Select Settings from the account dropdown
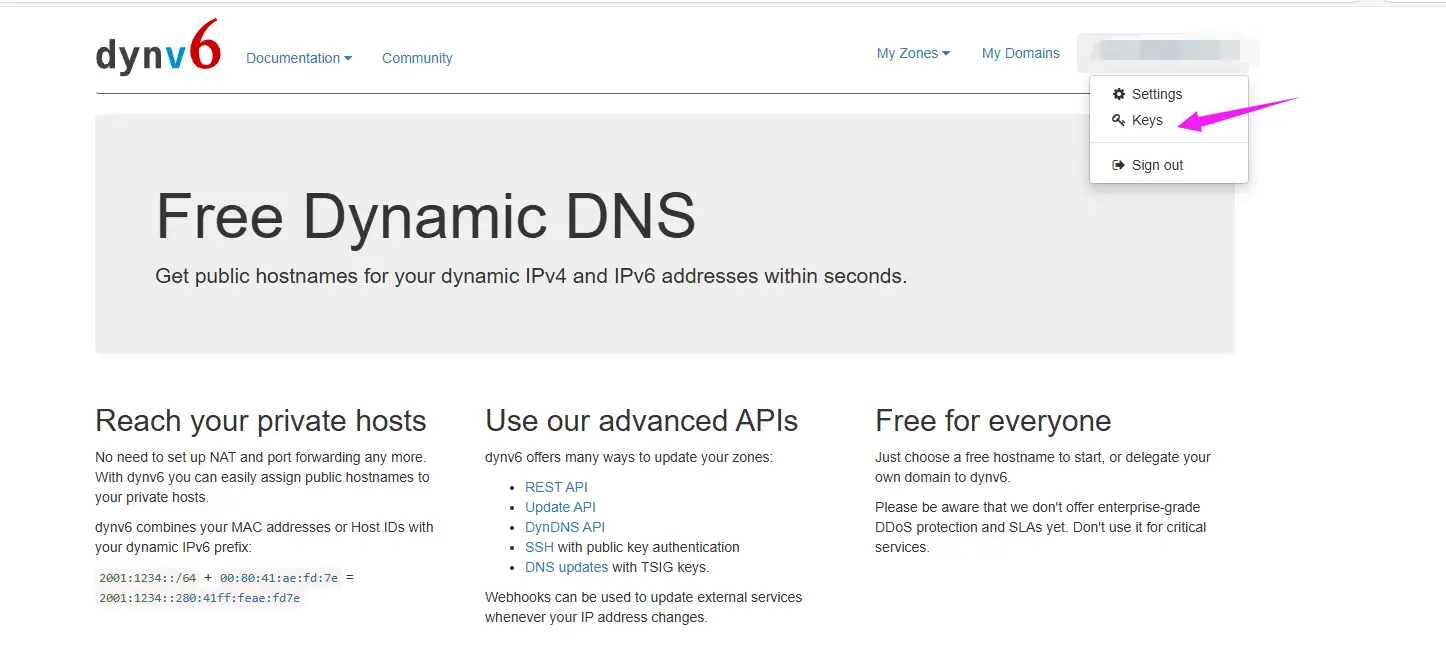This screenshot has width=1446, height=665. click(1156, 93)
